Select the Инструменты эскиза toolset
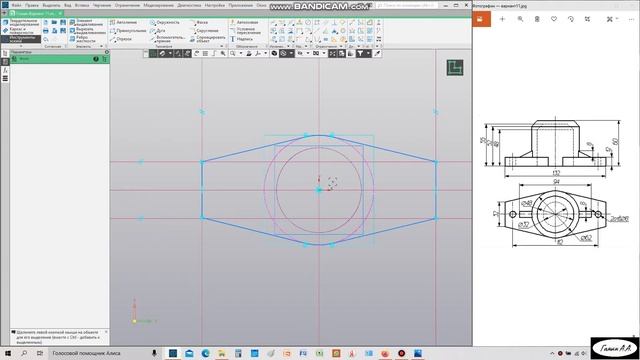640x360 pixels. 21,39
